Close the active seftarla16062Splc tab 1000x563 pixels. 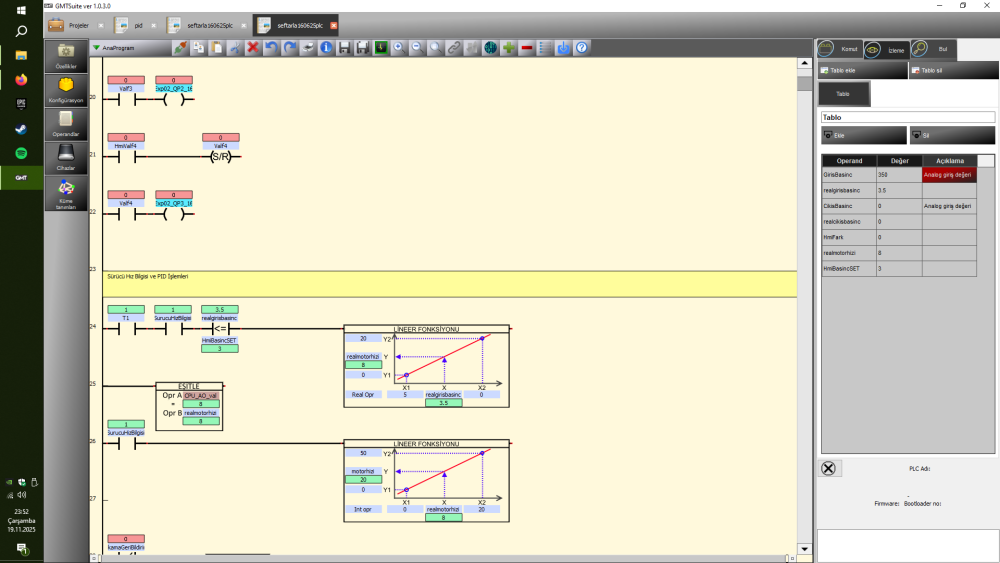333,25
